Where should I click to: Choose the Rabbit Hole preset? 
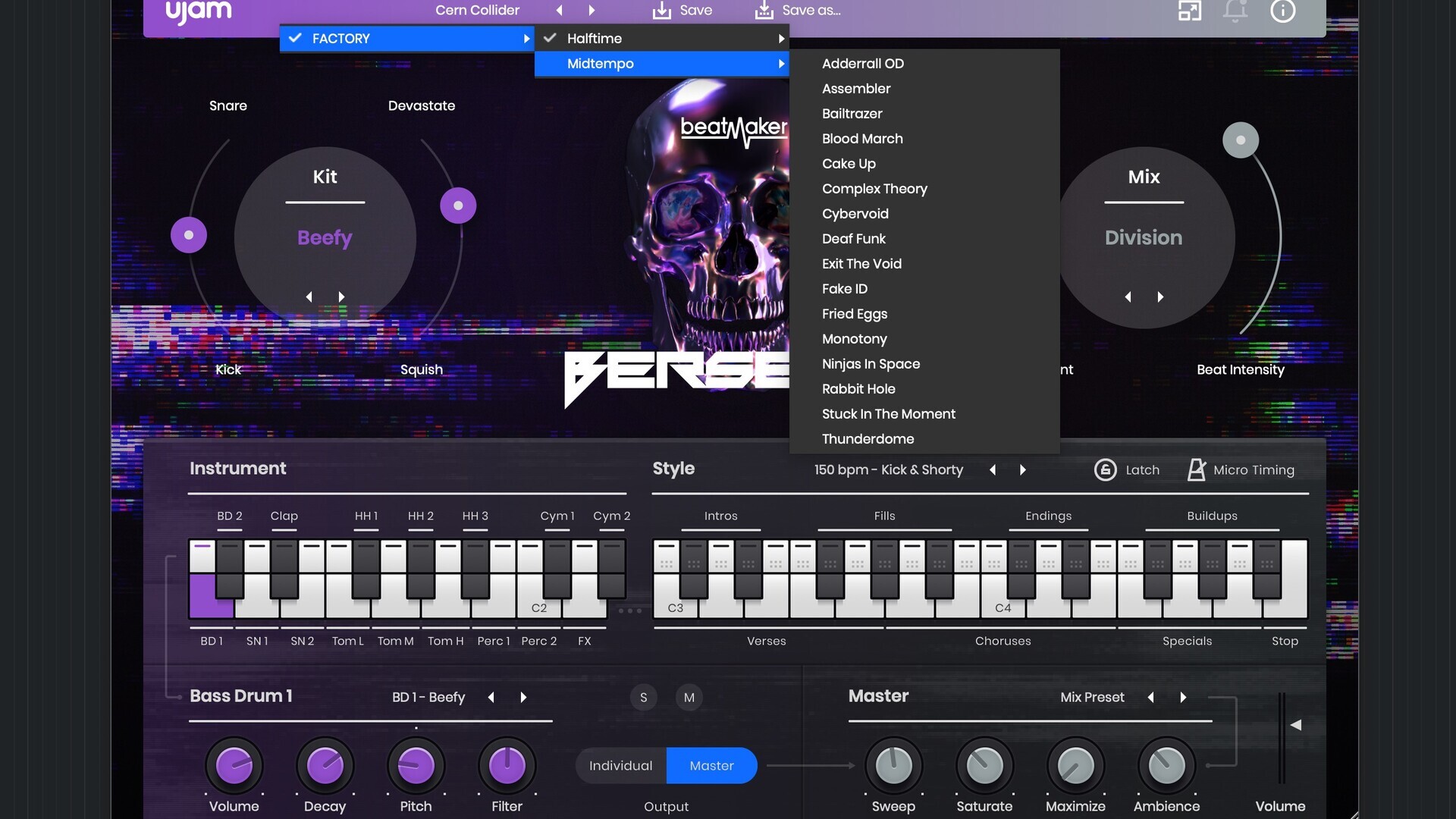[924, 389]
